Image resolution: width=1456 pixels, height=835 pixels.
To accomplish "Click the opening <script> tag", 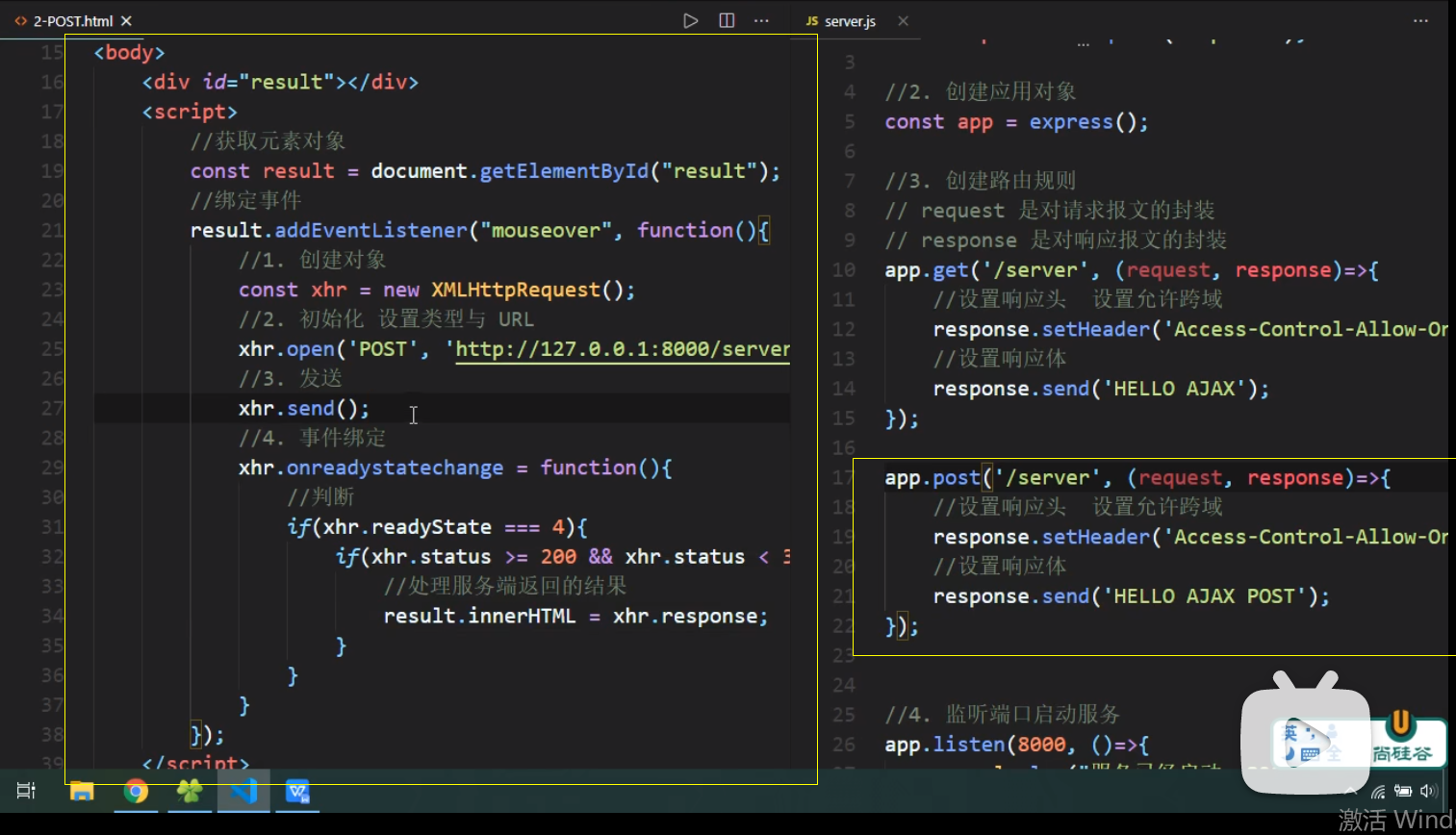I will [190, 113].
